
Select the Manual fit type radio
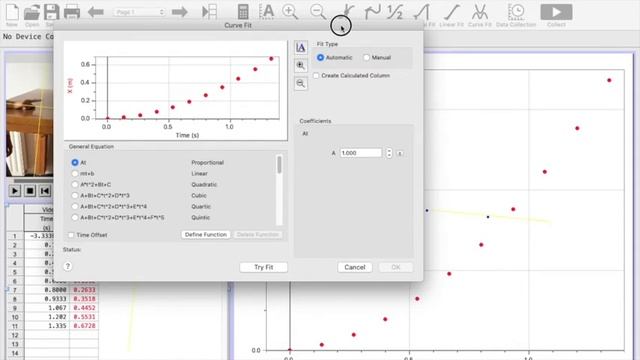click(x=367, y=58)
